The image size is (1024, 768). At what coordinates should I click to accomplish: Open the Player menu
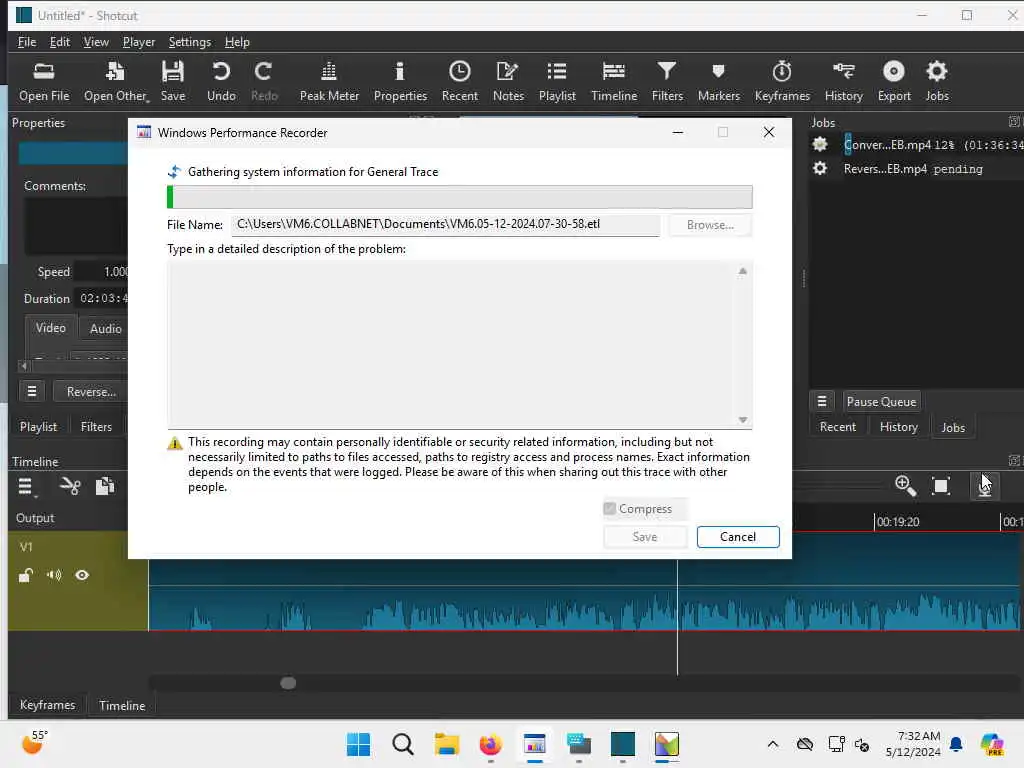coord(139,42)
